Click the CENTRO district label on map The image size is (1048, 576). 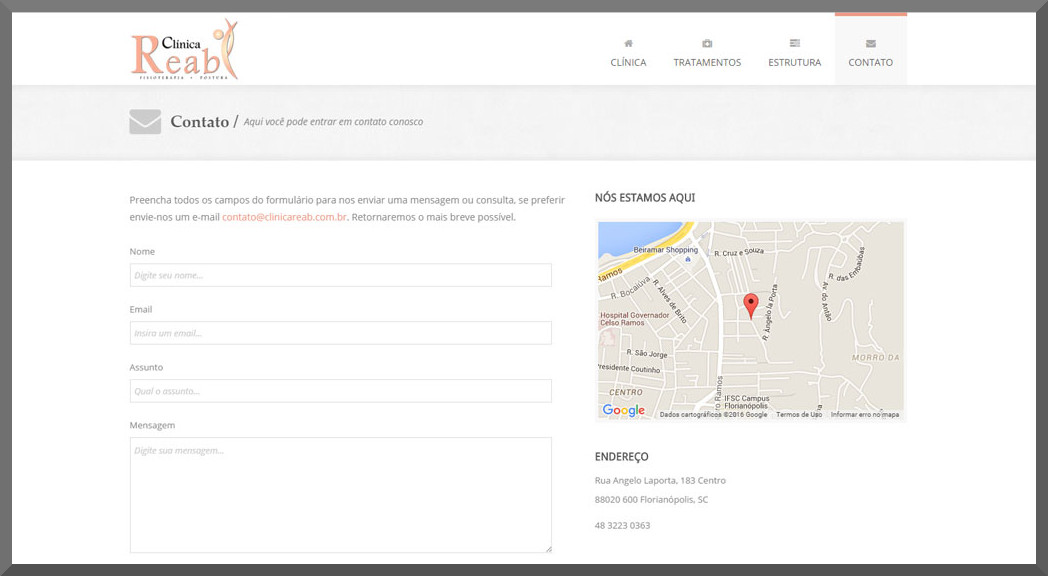point(626,392)
